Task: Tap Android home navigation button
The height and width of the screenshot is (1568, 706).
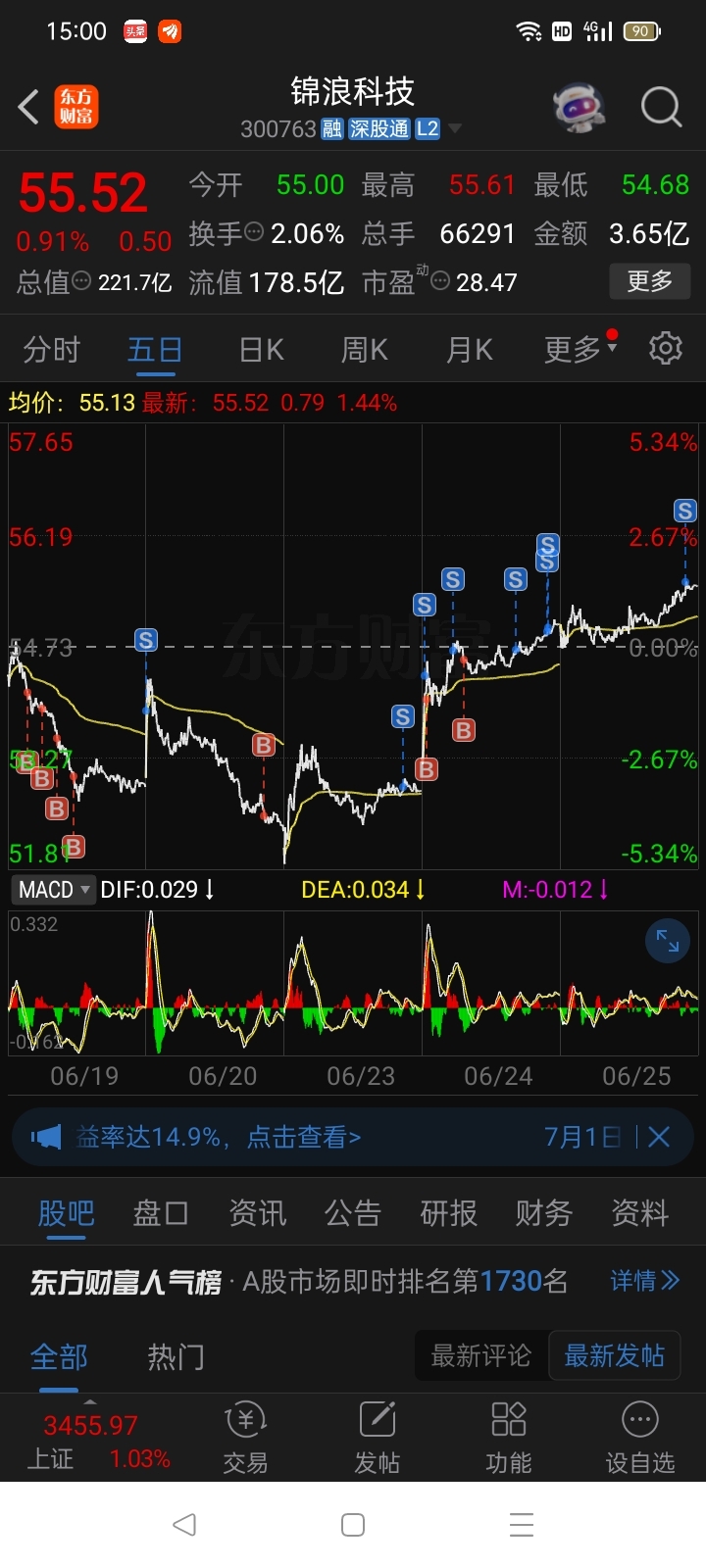Action: [353, 1525]
